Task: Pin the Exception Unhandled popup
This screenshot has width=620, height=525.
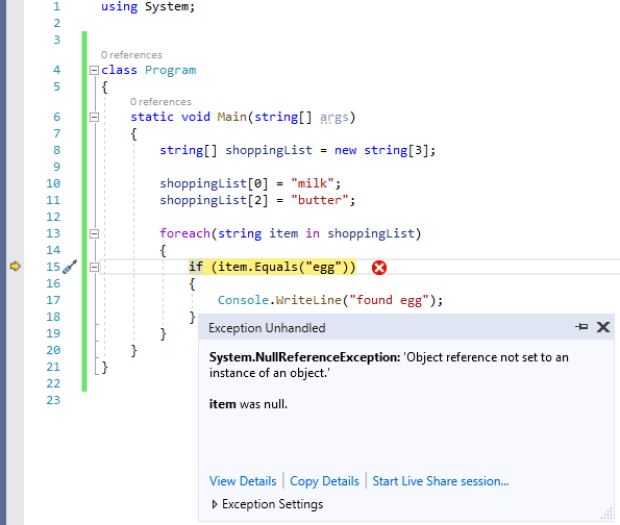Action: [x=582, y=327]
